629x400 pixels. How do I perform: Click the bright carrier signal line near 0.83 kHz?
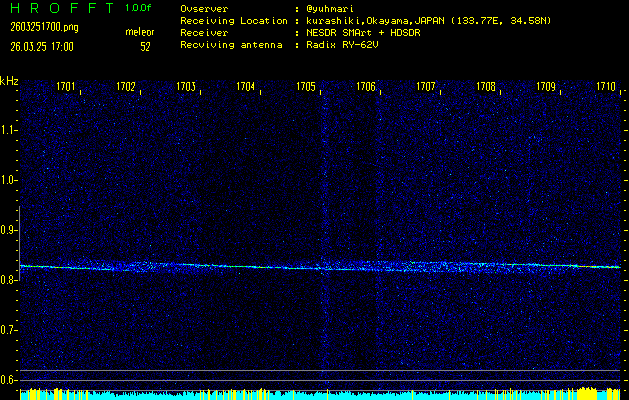click(320, 267)
